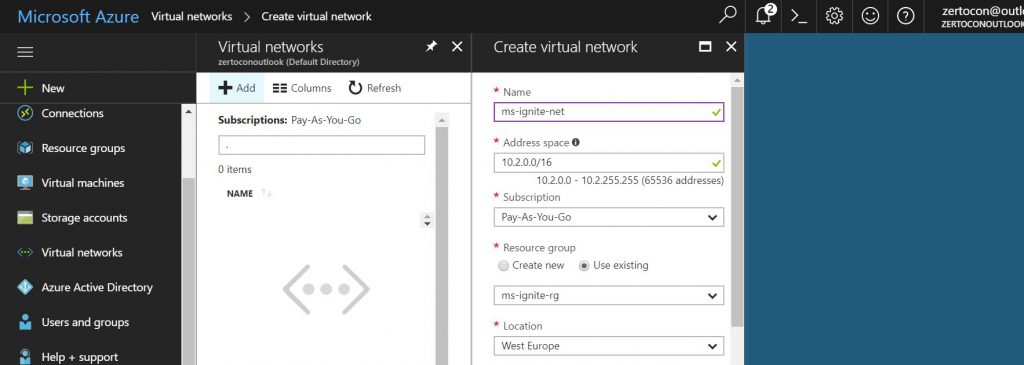Click the Address space info icon

click(576, 142)
